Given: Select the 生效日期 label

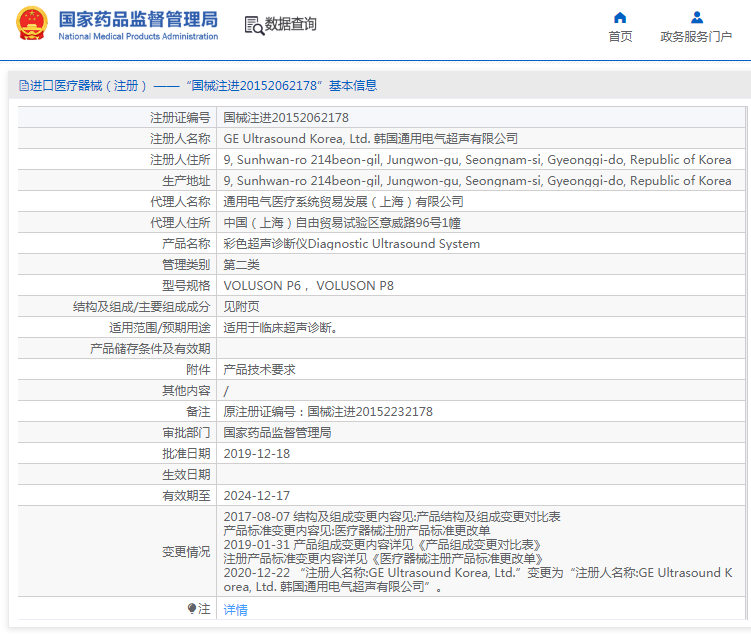Looking at the screenshot, I should pos(186,475).
